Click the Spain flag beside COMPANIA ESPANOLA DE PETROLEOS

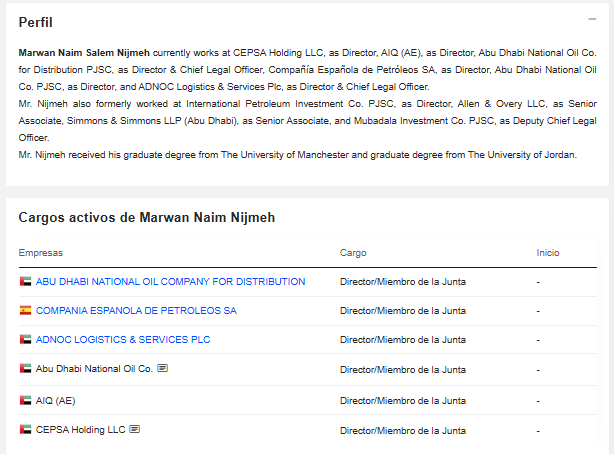click(25, 311)
